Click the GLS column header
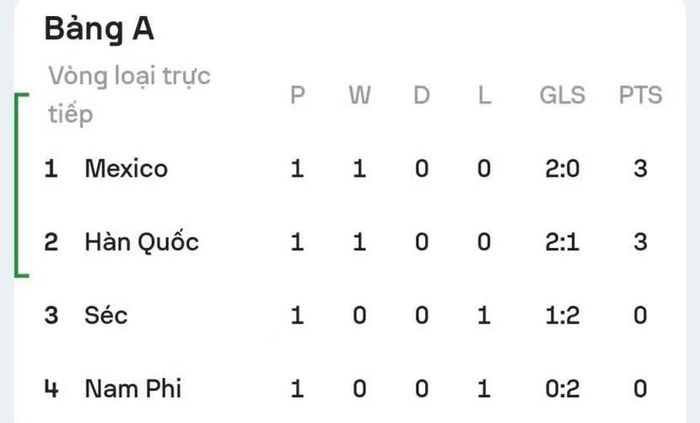The width and height of the screenshot is (700, 423). point(562,95)
